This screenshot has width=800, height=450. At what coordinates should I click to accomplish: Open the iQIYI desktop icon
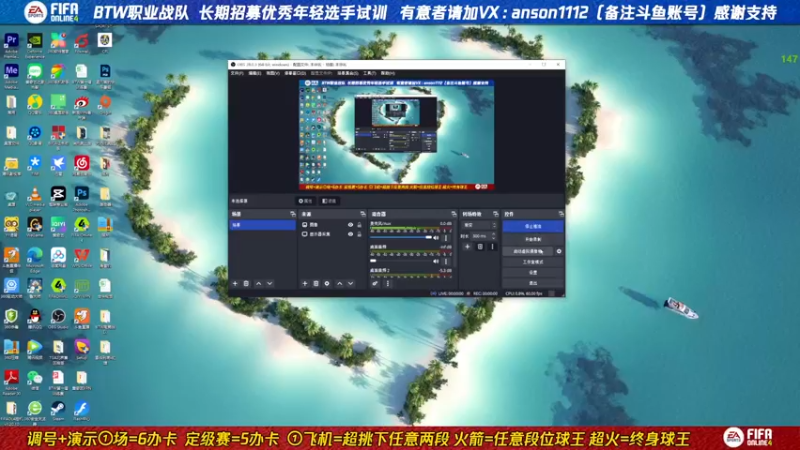click(58, 224)
